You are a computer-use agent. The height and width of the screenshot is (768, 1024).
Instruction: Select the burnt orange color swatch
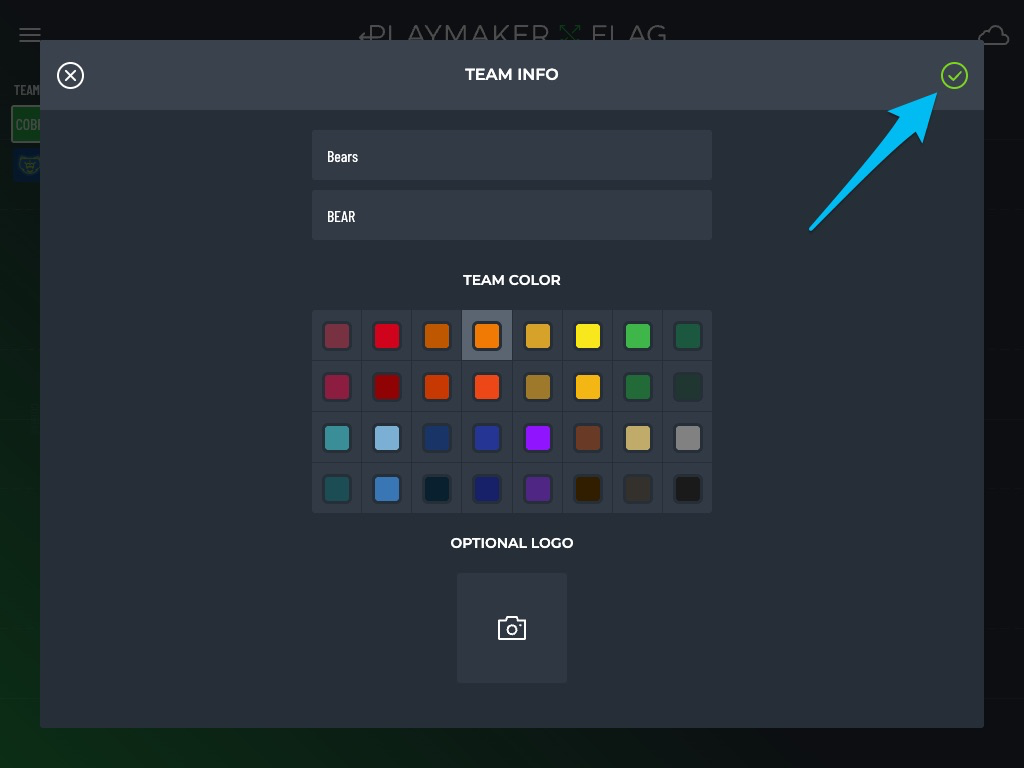click(x=437, y=336)
